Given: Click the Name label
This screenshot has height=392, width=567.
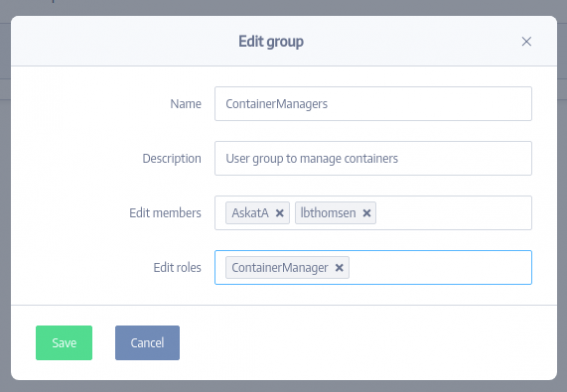Looking at the screenshot, I should coord(186,104).
